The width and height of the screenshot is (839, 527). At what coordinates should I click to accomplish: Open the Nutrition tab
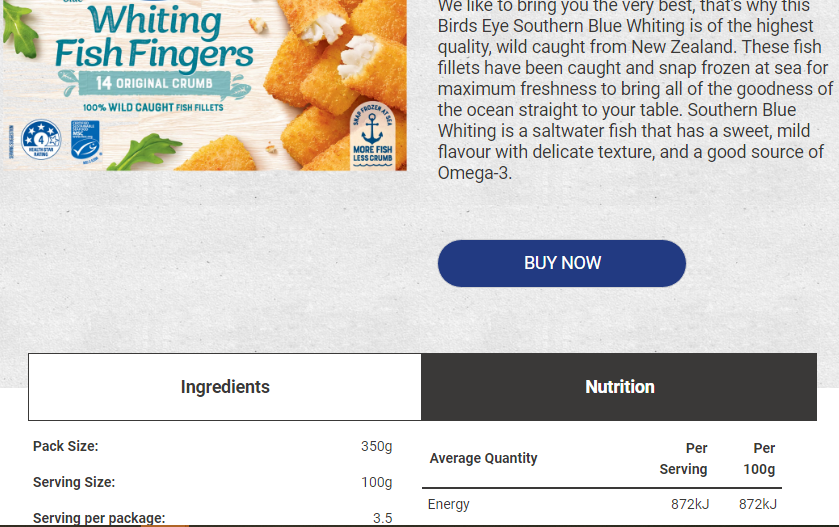619,387
